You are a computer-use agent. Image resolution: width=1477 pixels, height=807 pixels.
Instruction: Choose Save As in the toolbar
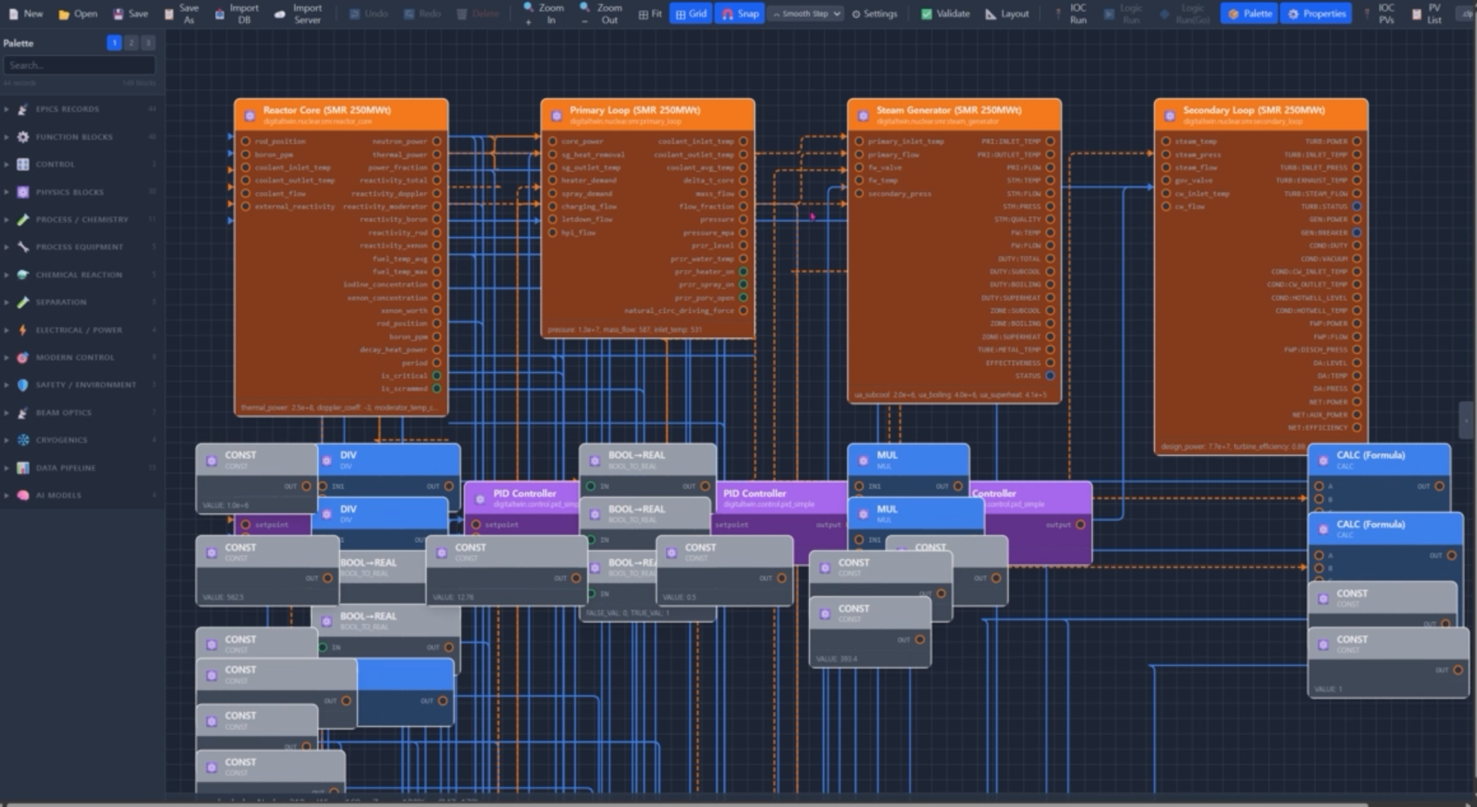(182, 14)
